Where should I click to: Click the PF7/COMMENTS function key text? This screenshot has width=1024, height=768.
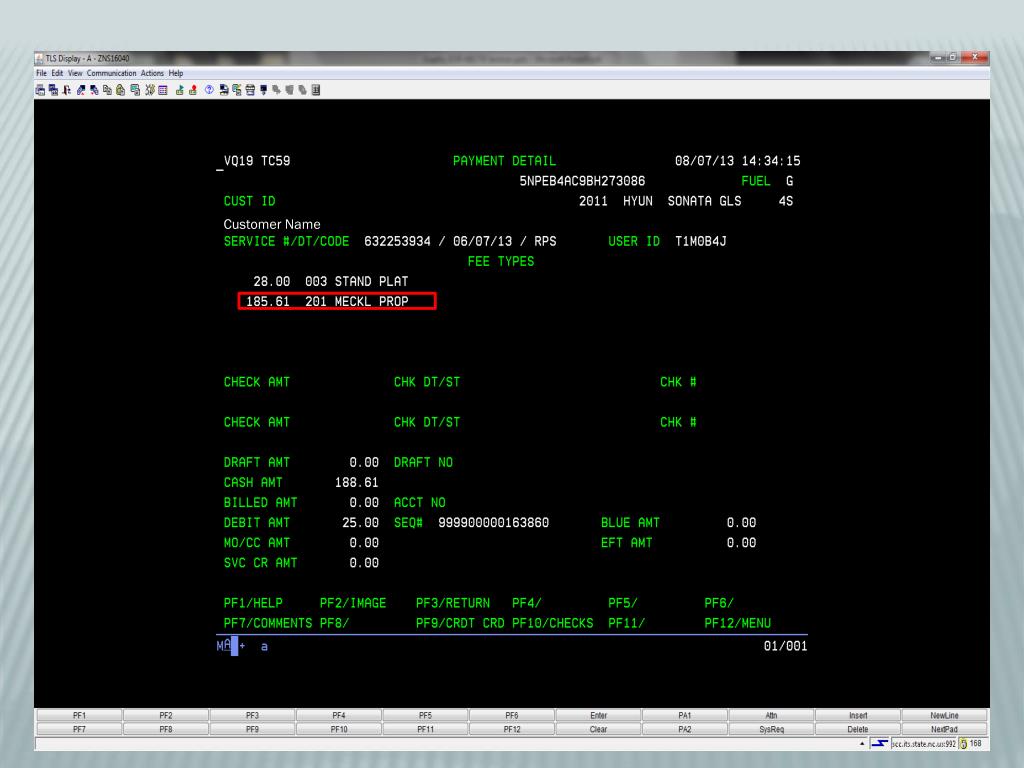pos(268,623)
